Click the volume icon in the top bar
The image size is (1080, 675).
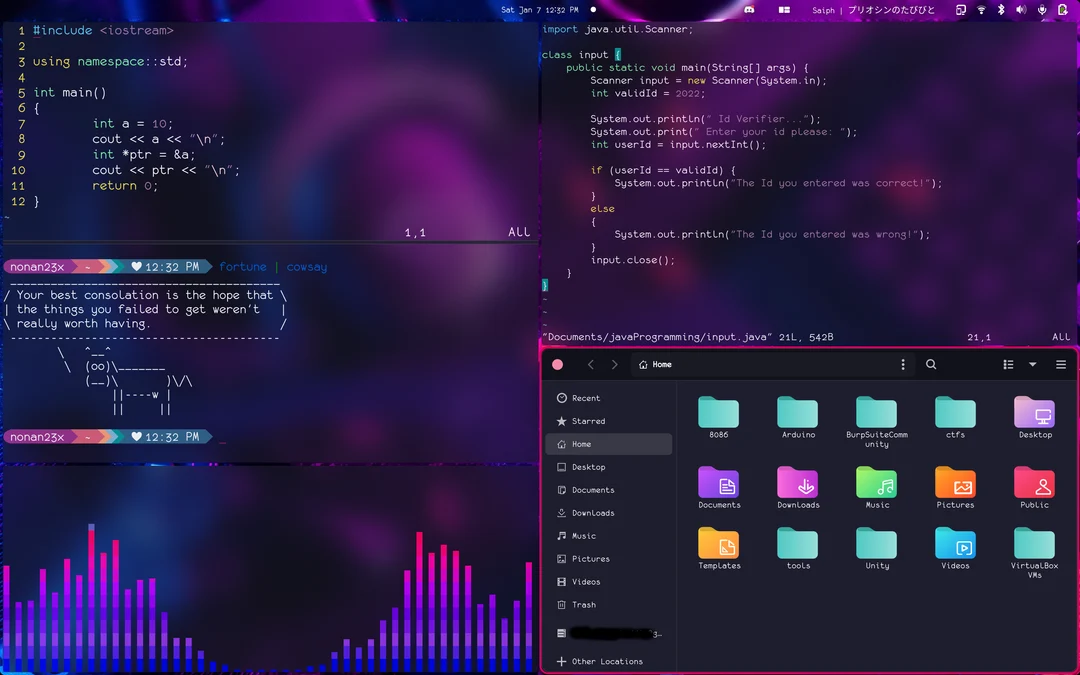[1022, 9]
